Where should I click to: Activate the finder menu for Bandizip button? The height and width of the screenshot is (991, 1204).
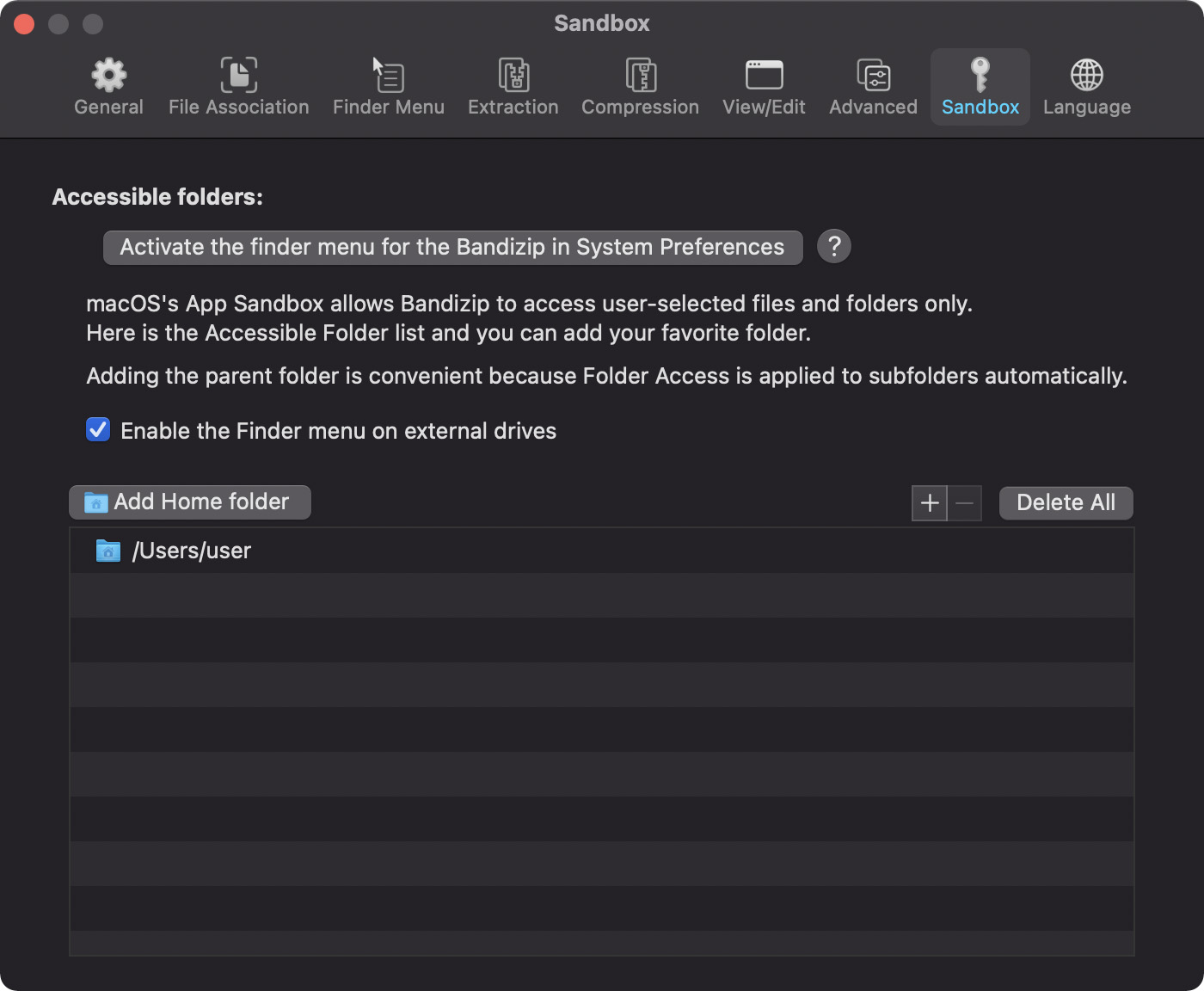[452, 248]
